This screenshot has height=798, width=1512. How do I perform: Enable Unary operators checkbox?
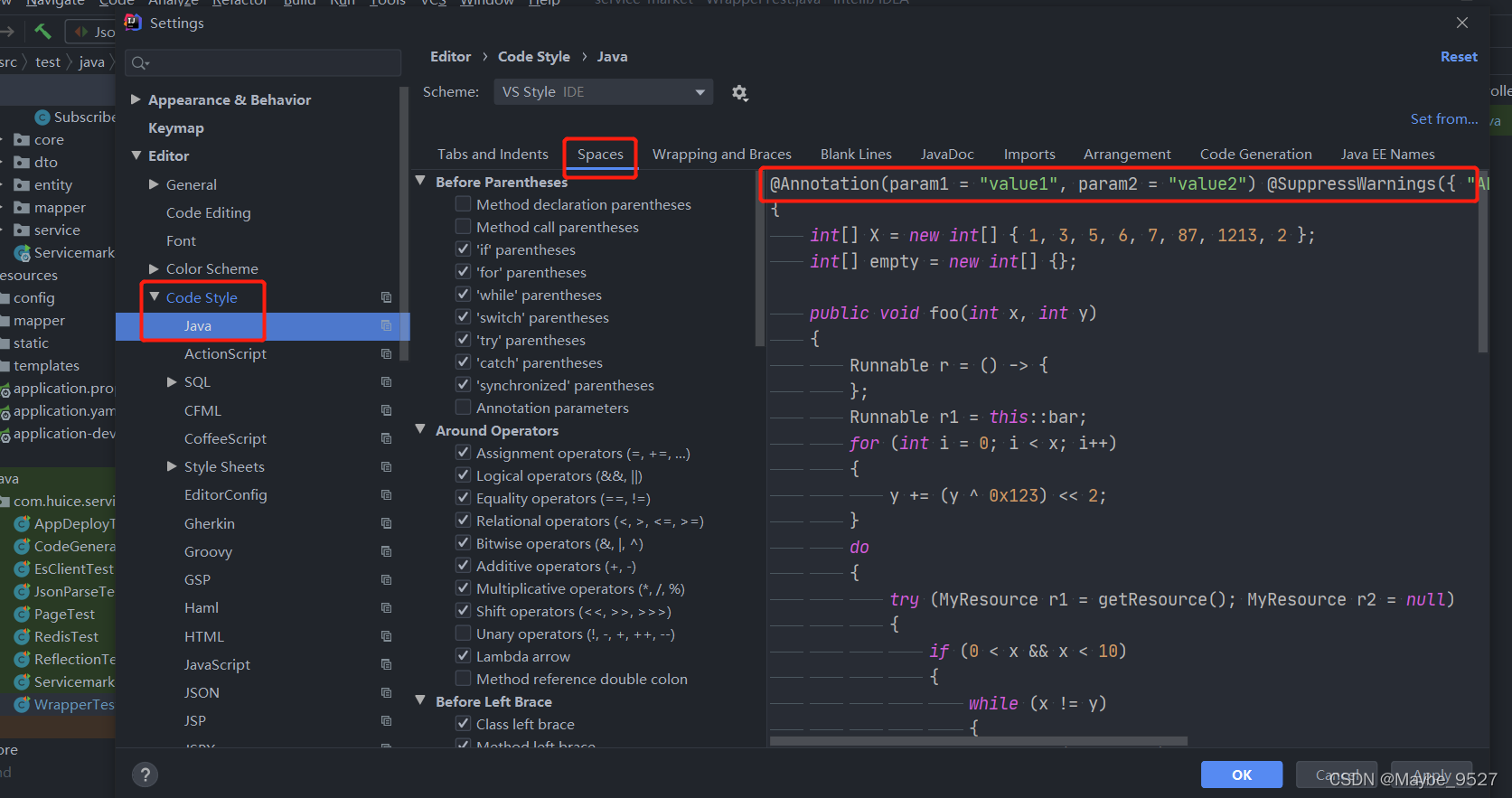tap(463, 634)
